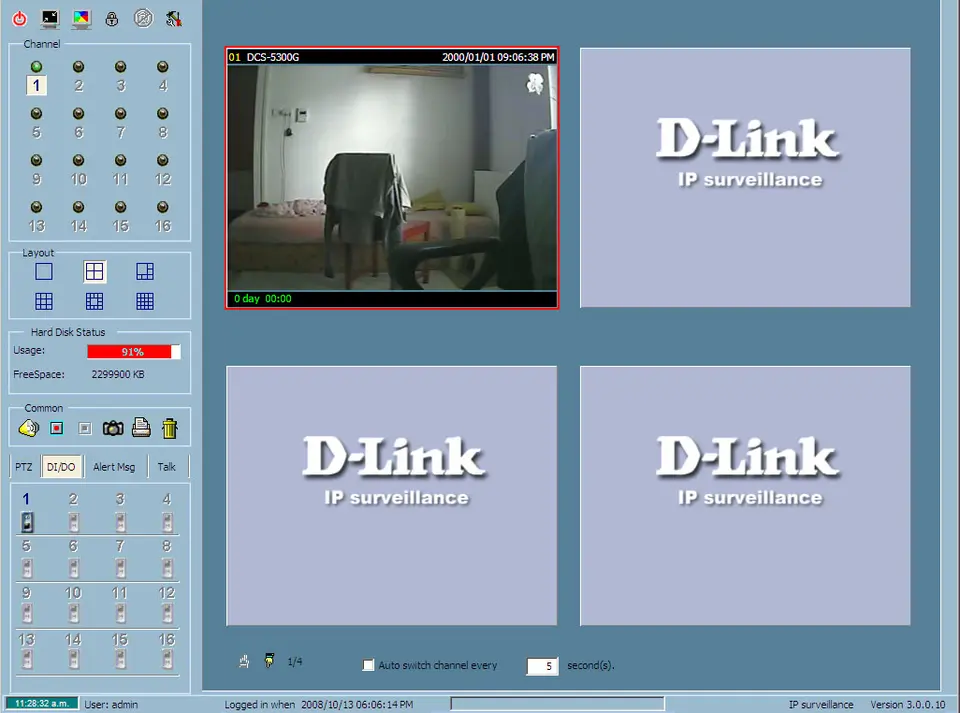
Task: Click the printer icon in Common
Action: coord(141,428)
